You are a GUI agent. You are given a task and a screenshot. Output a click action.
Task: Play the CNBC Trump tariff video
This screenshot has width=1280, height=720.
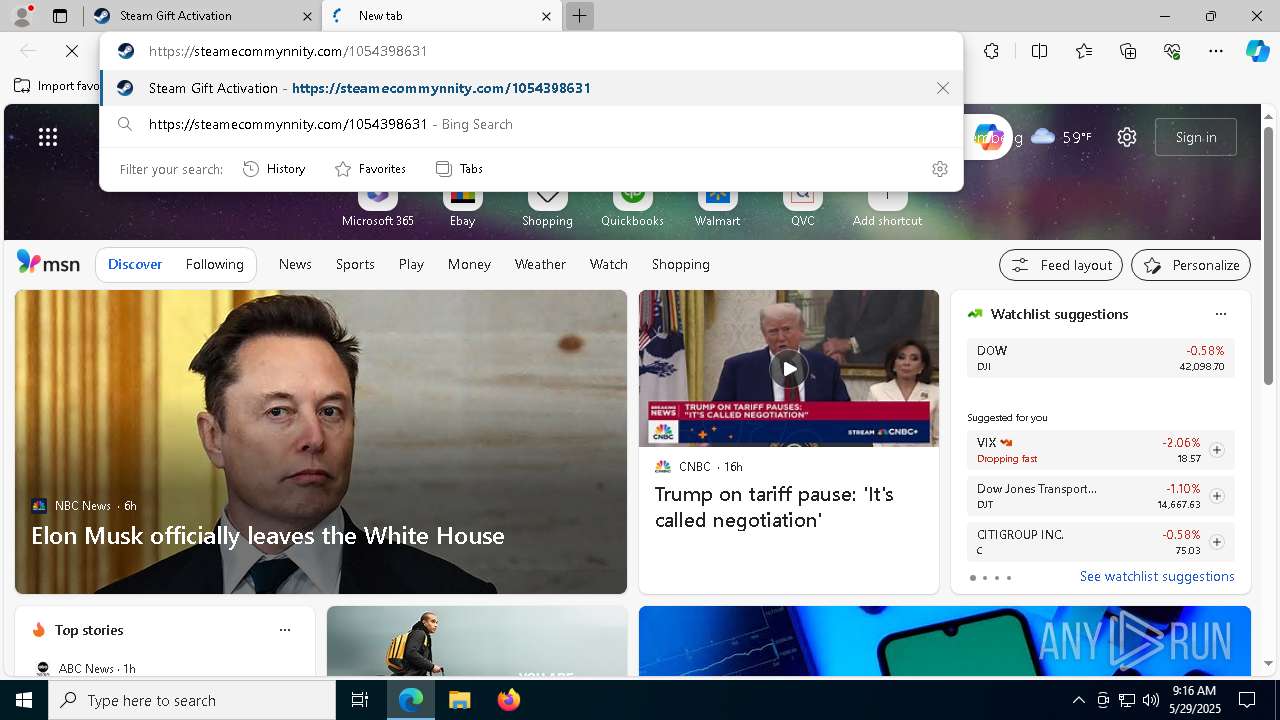tap(789, 368)
